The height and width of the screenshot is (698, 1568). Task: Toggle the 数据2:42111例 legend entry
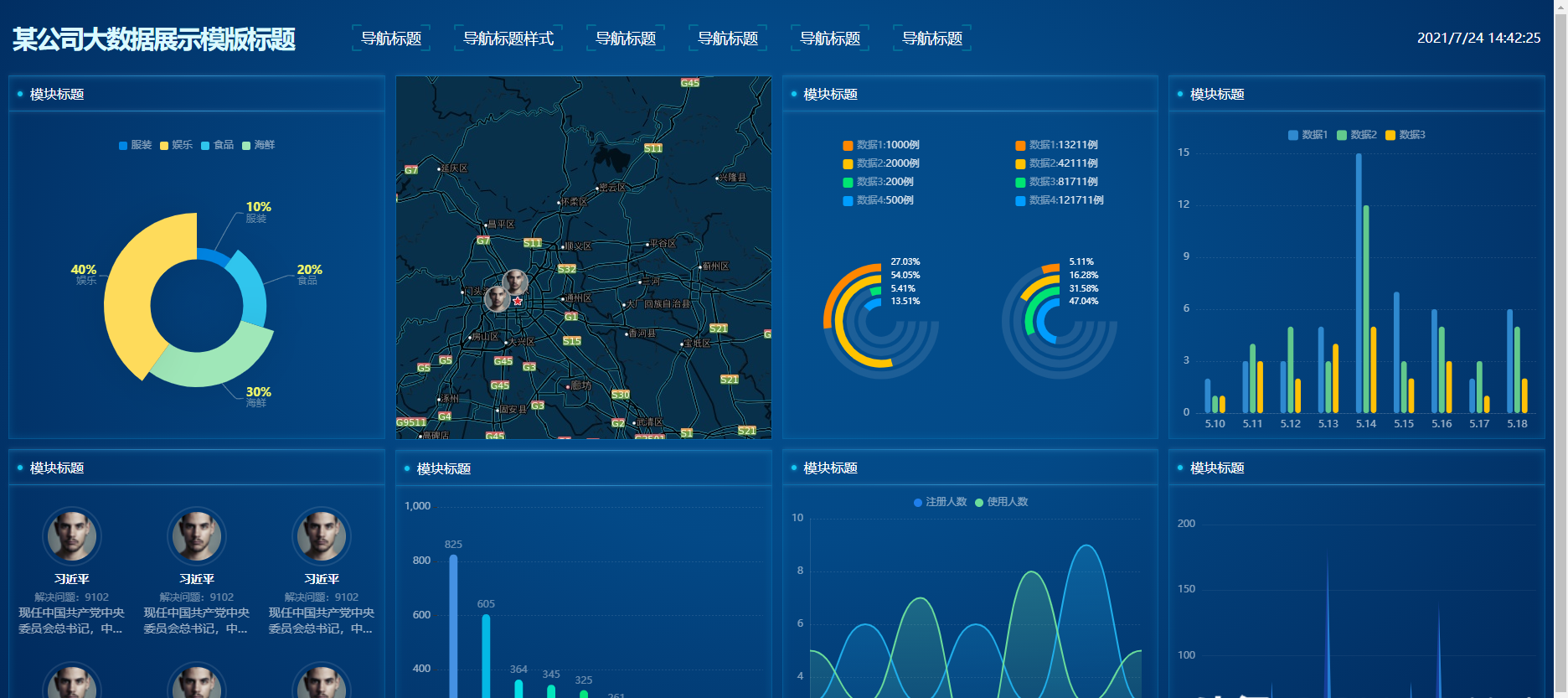pyautogui.click(x=1056, y=163)
